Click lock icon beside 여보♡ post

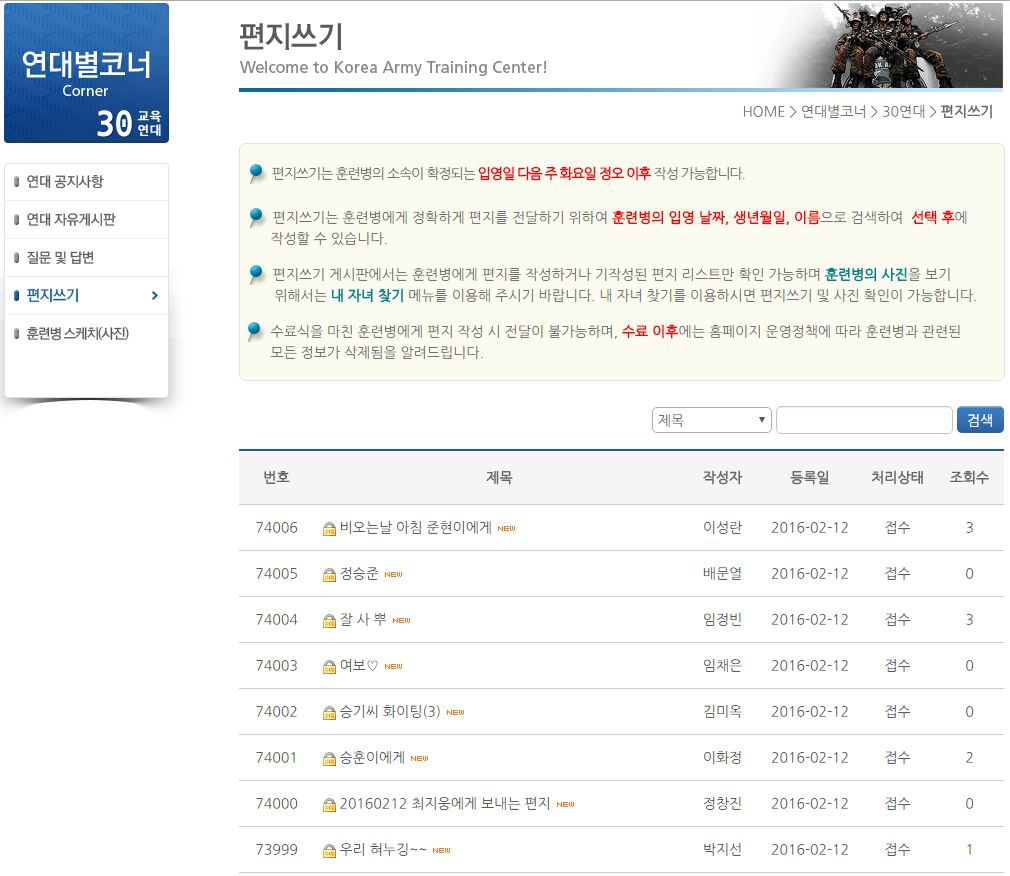point(329,667)
